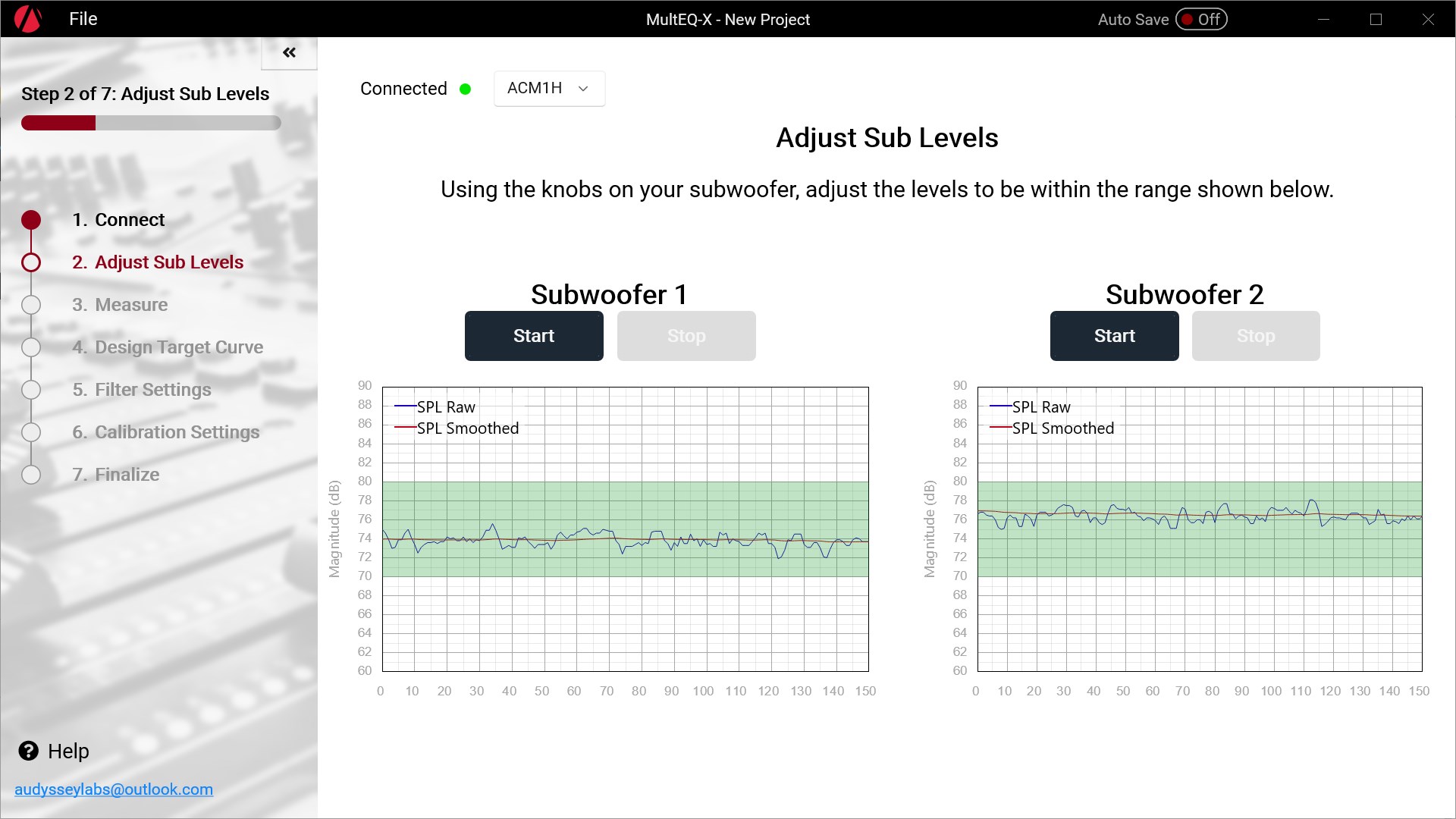The height and width of the screenshot is (819, 1456).
Task: Click Subwoofer 2 SPL Smoothed legend entry
Action: 1062,428
